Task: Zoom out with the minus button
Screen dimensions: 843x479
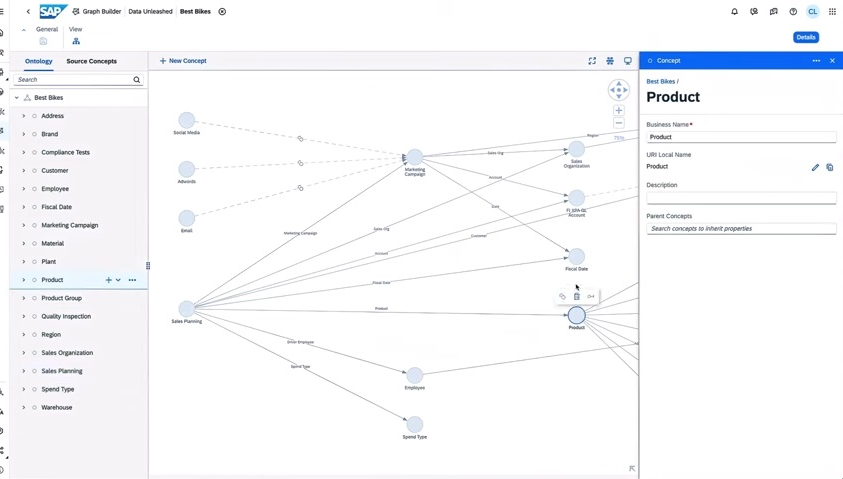Action: pyautogui.click(x=619, y=123)
